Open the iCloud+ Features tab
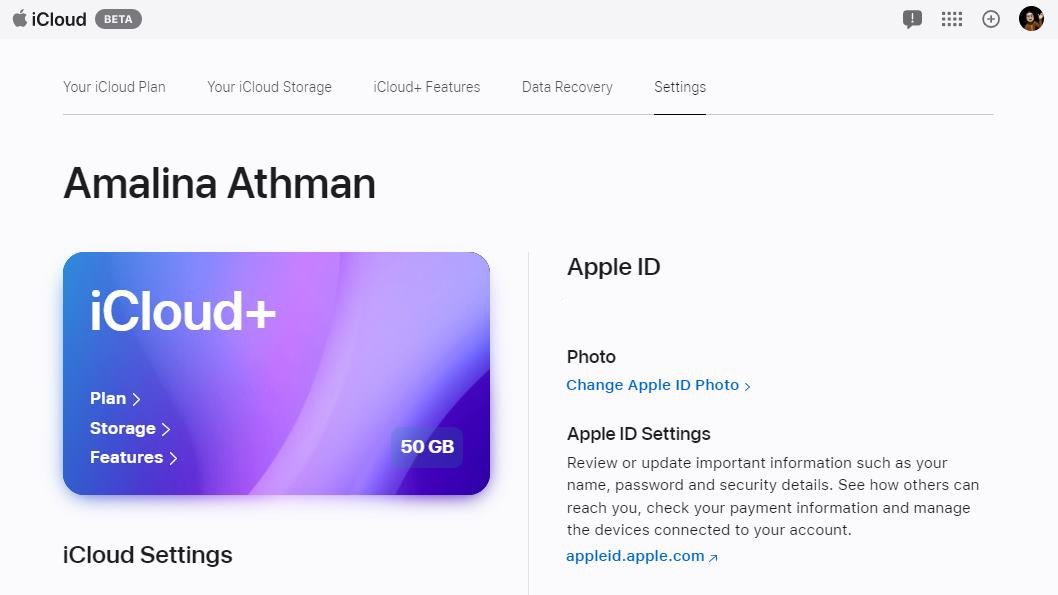The image size is (1058, 595). (x=427, y=87)
